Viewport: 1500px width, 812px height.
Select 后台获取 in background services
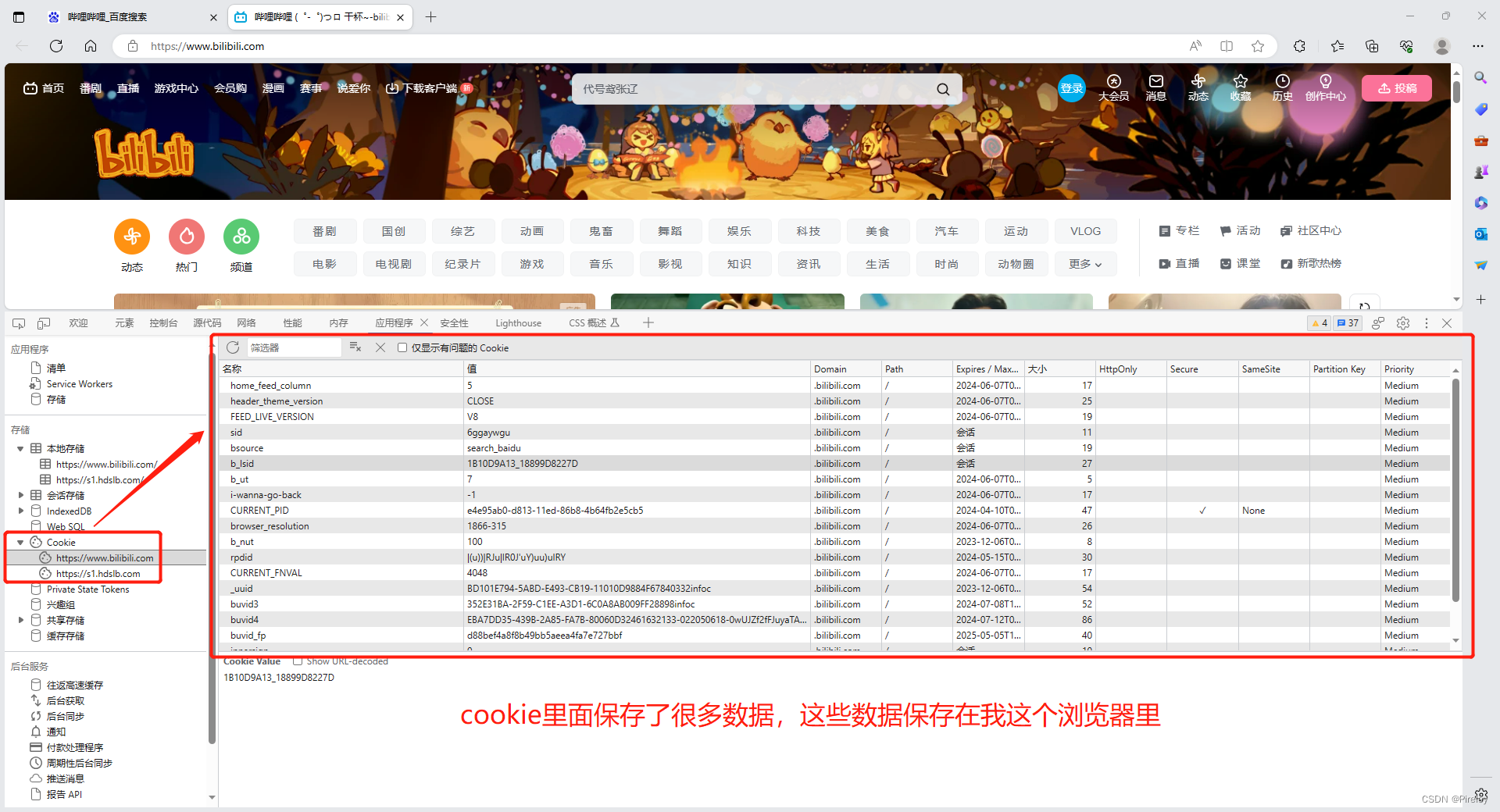(x=65, y=700)
